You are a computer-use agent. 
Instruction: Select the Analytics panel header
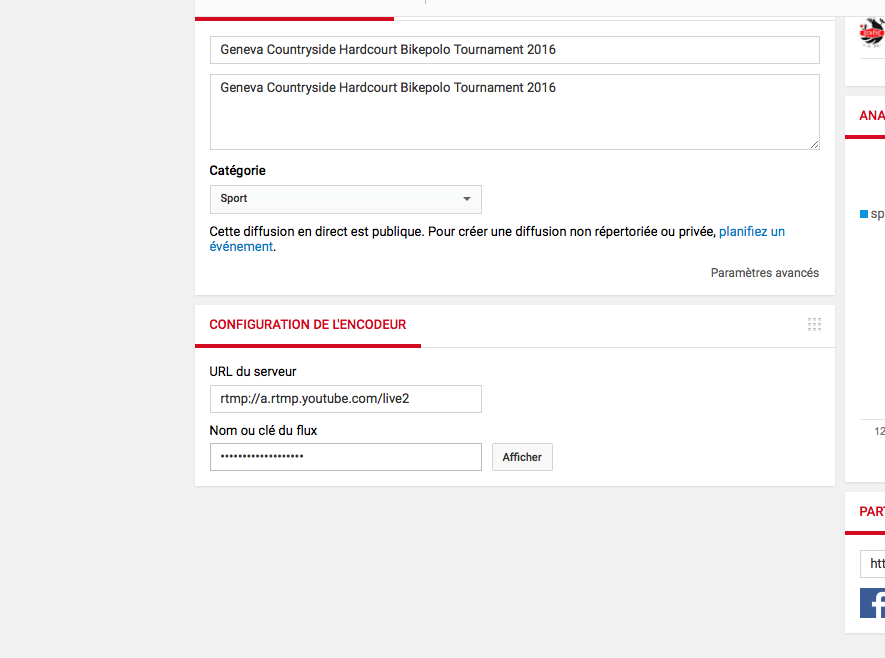(x=871, y=116)
